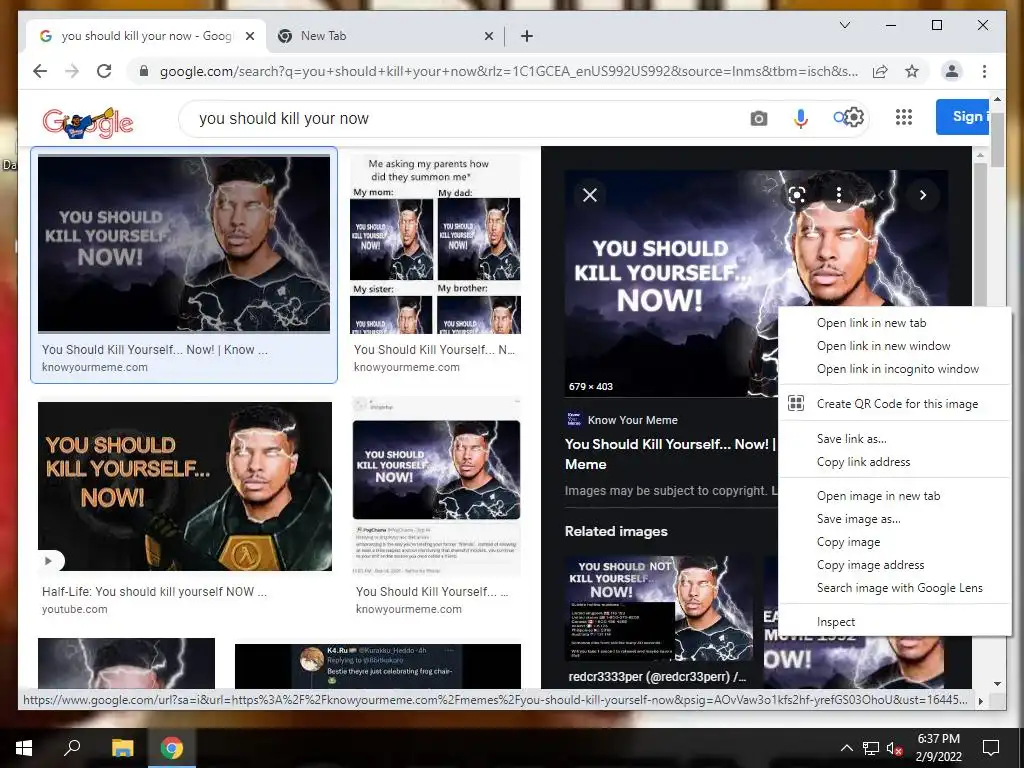1024x768 pixels.
Task: Reload the current page
Action: (x=104, y=71)
